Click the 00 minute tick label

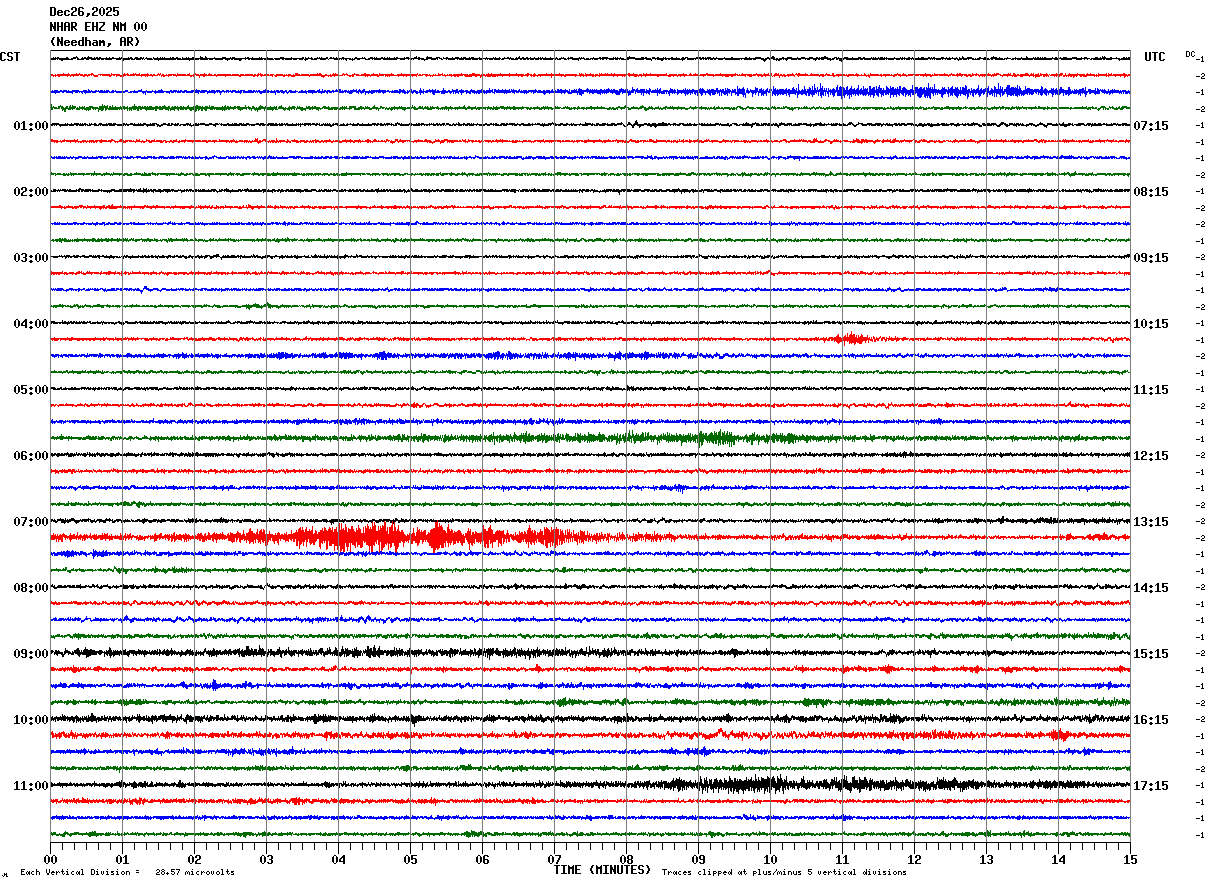coord(50,859)
